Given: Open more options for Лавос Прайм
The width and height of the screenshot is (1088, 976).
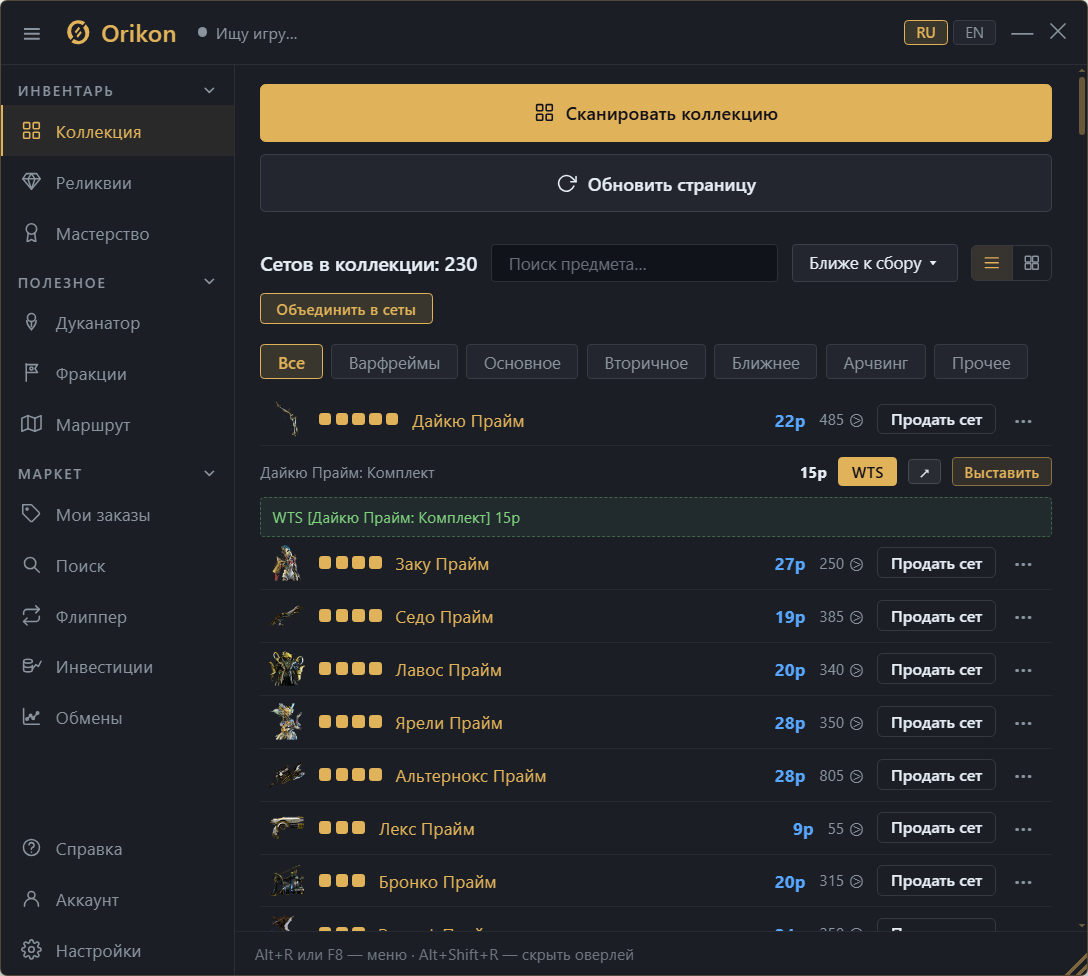Looking at the screenshot, I should tap(1023, 670).
